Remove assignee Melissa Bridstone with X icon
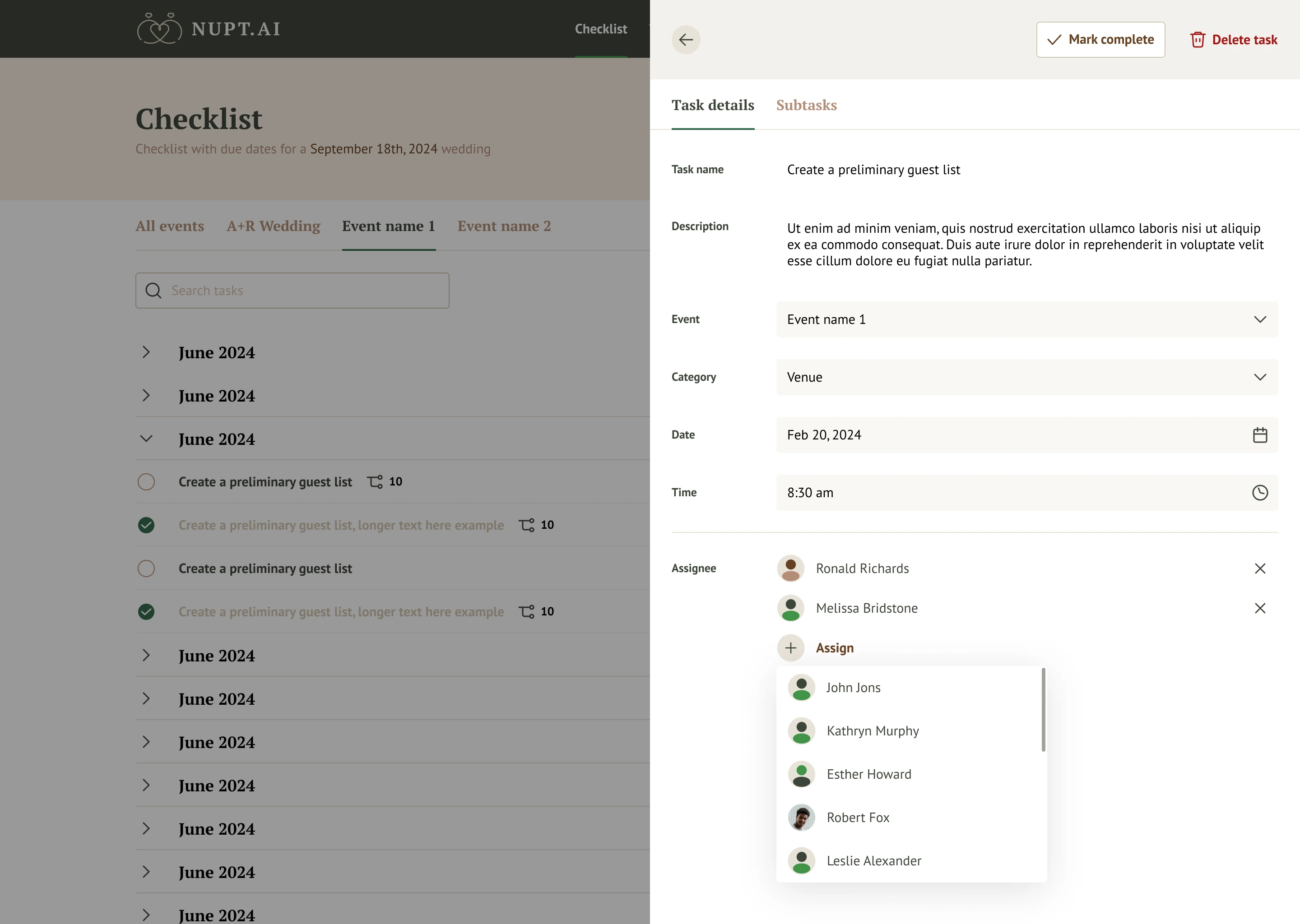The width and height of the screenshot is (1300, 924). tap(1259, 608)
